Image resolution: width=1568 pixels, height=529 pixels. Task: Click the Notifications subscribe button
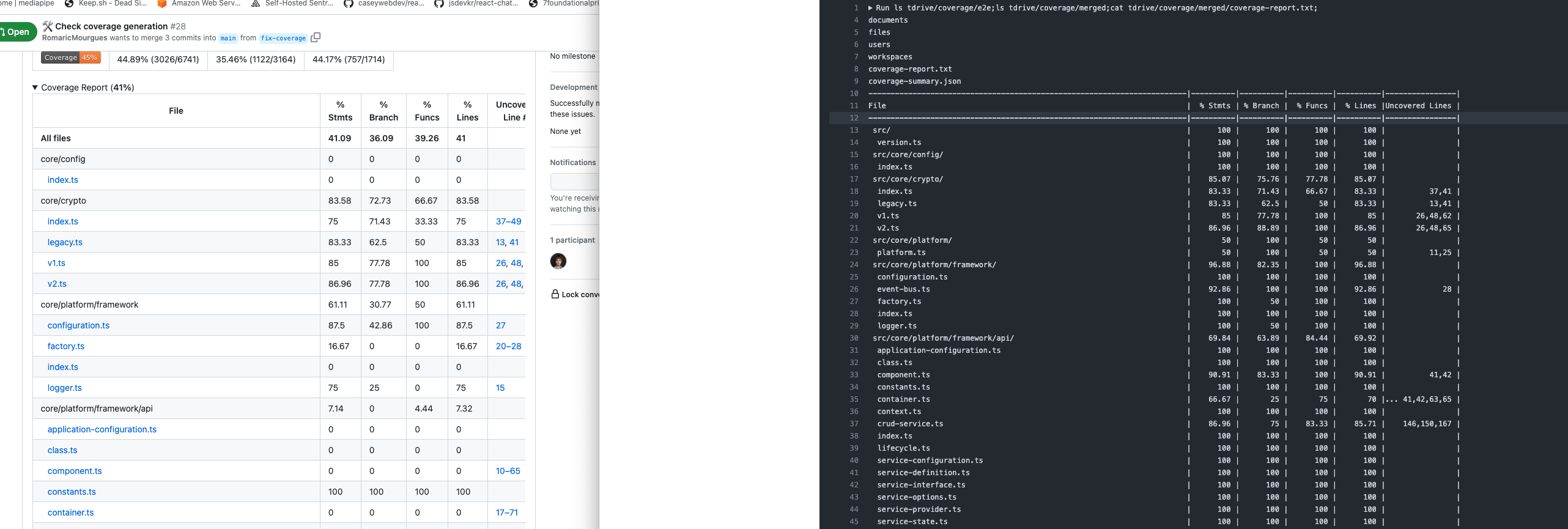click(x=574, y=181)
